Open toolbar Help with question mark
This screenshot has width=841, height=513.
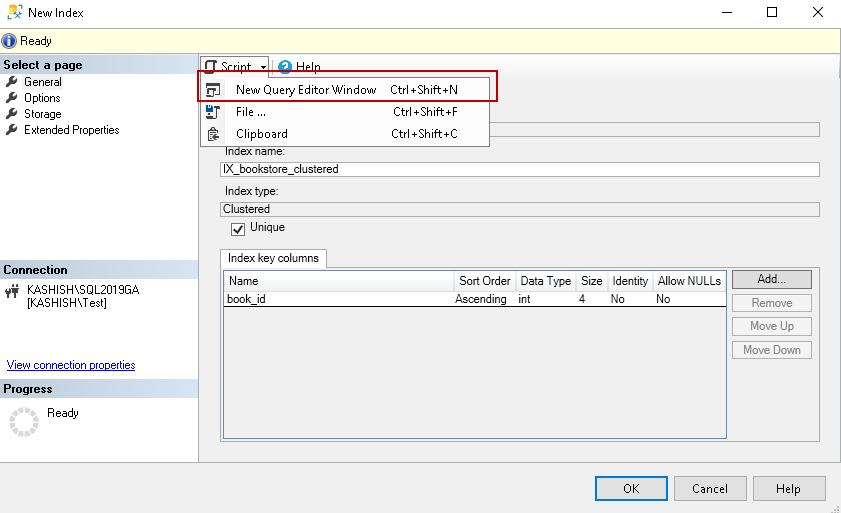pyautogui.click(x=299, y=67)
